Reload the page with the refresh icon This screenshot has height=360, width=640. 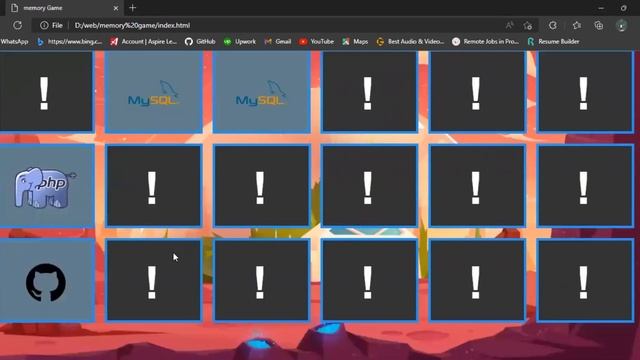[x=18, y=25]
